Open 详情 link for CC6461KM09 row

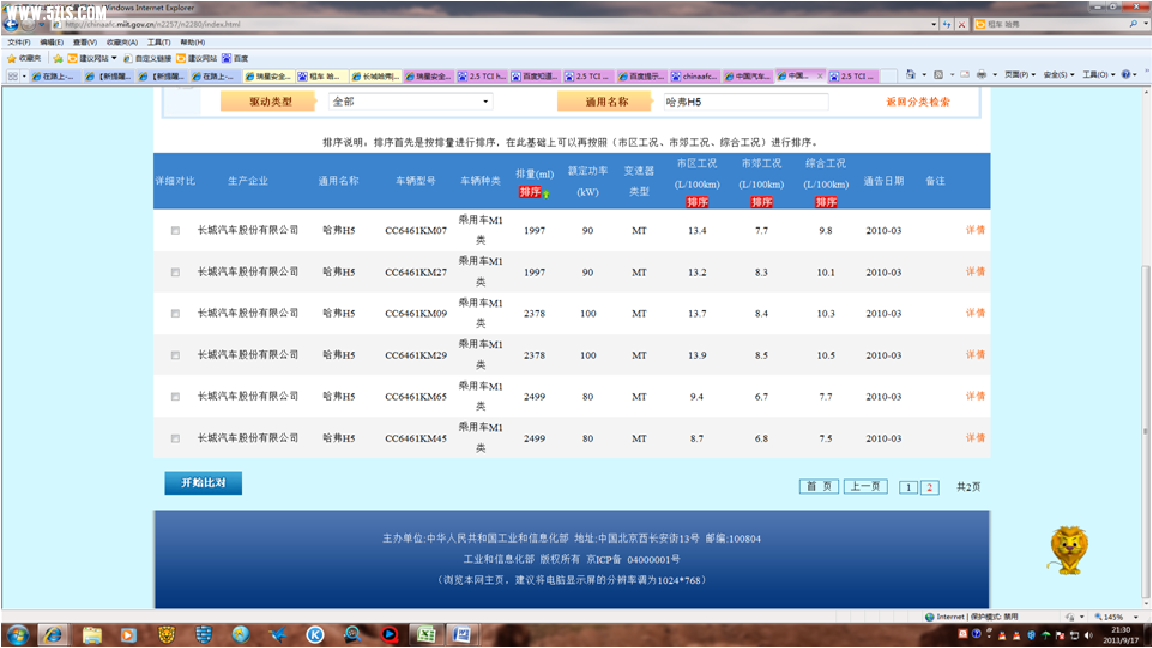click(x=975, y=313)
